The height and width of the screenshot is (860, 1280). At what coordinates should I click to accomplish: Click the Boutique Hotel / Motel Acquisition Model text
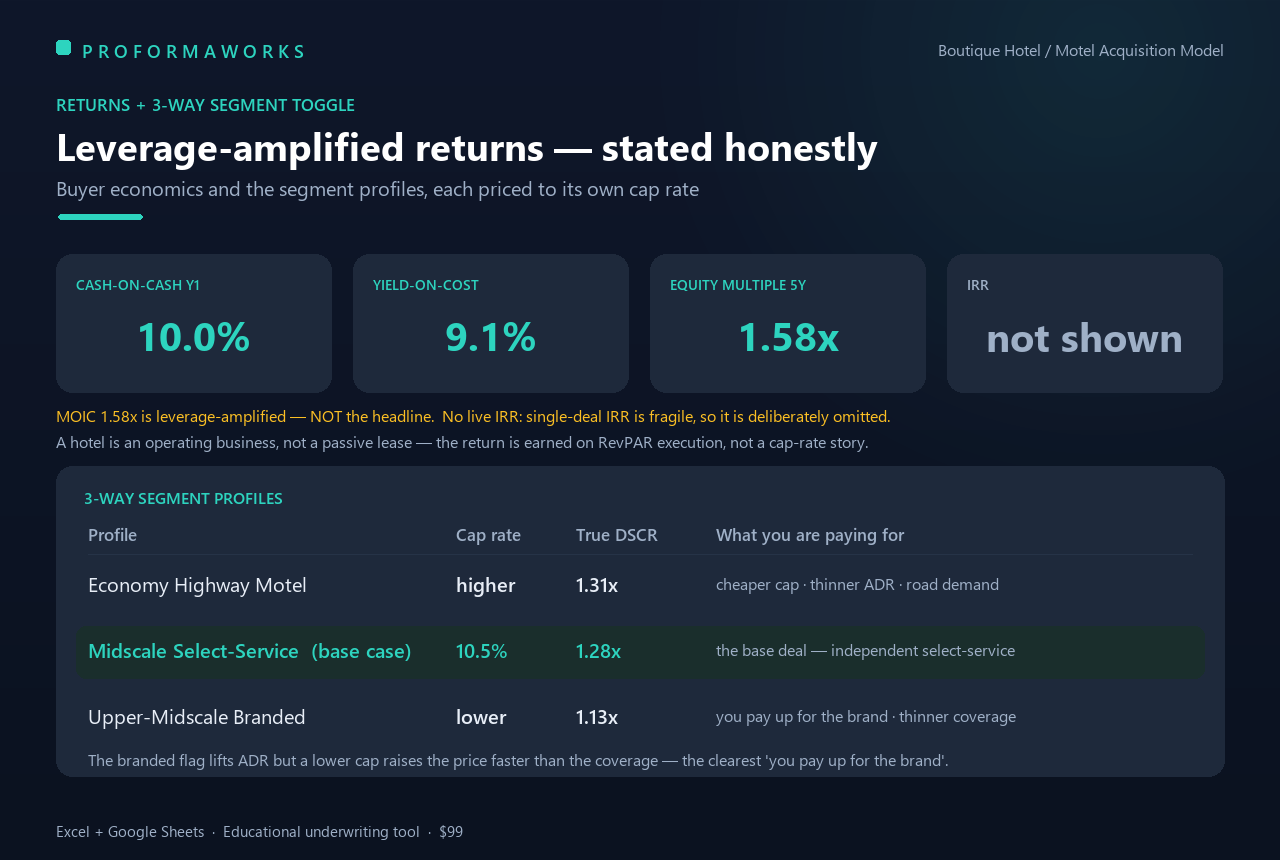(x=1081, y=50)
